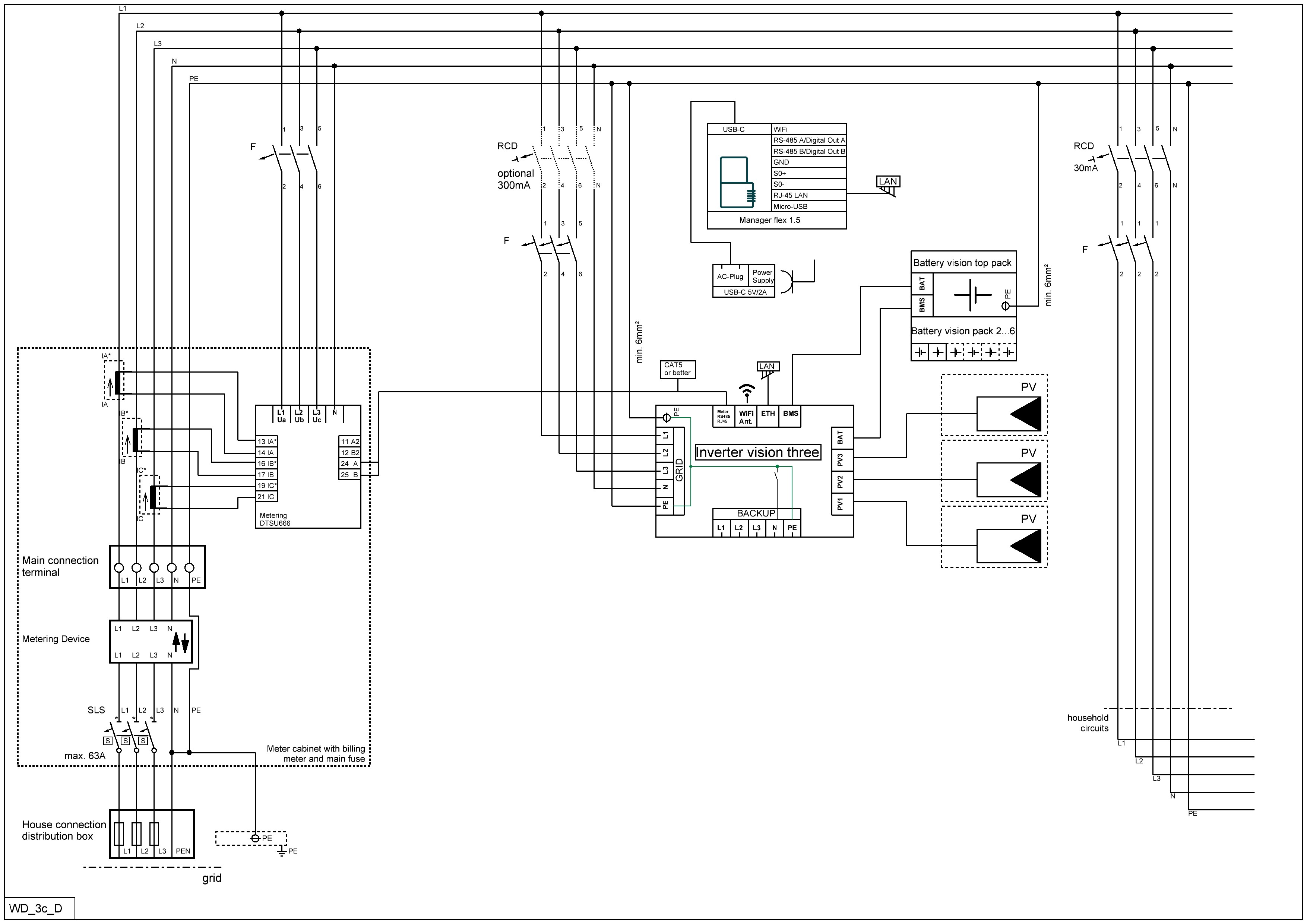This screenshot has width=1307, height=924.
Task: Click the BACKUP terminal block header
Action: pyautogui.click(x=756, y=513)
